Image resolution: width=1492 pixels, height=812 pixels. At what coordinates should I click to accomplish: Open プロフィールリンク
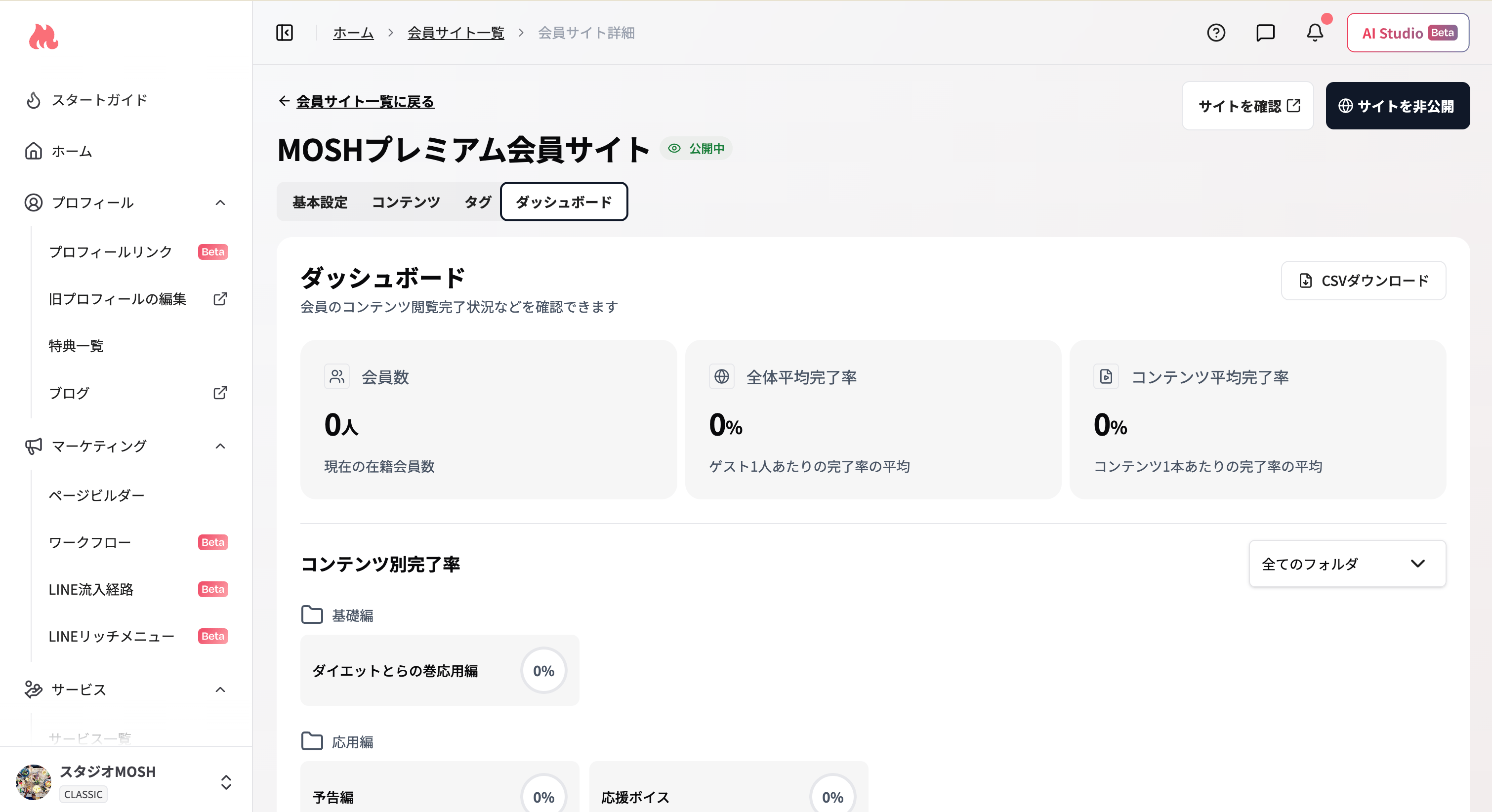(110, 252)
